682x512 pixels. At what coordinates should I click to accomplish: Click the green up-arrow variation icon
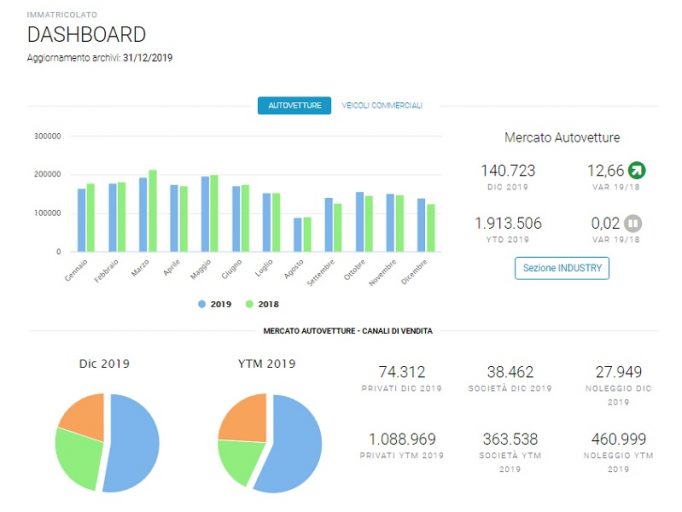pyautogui.click(x=637, y=170)
